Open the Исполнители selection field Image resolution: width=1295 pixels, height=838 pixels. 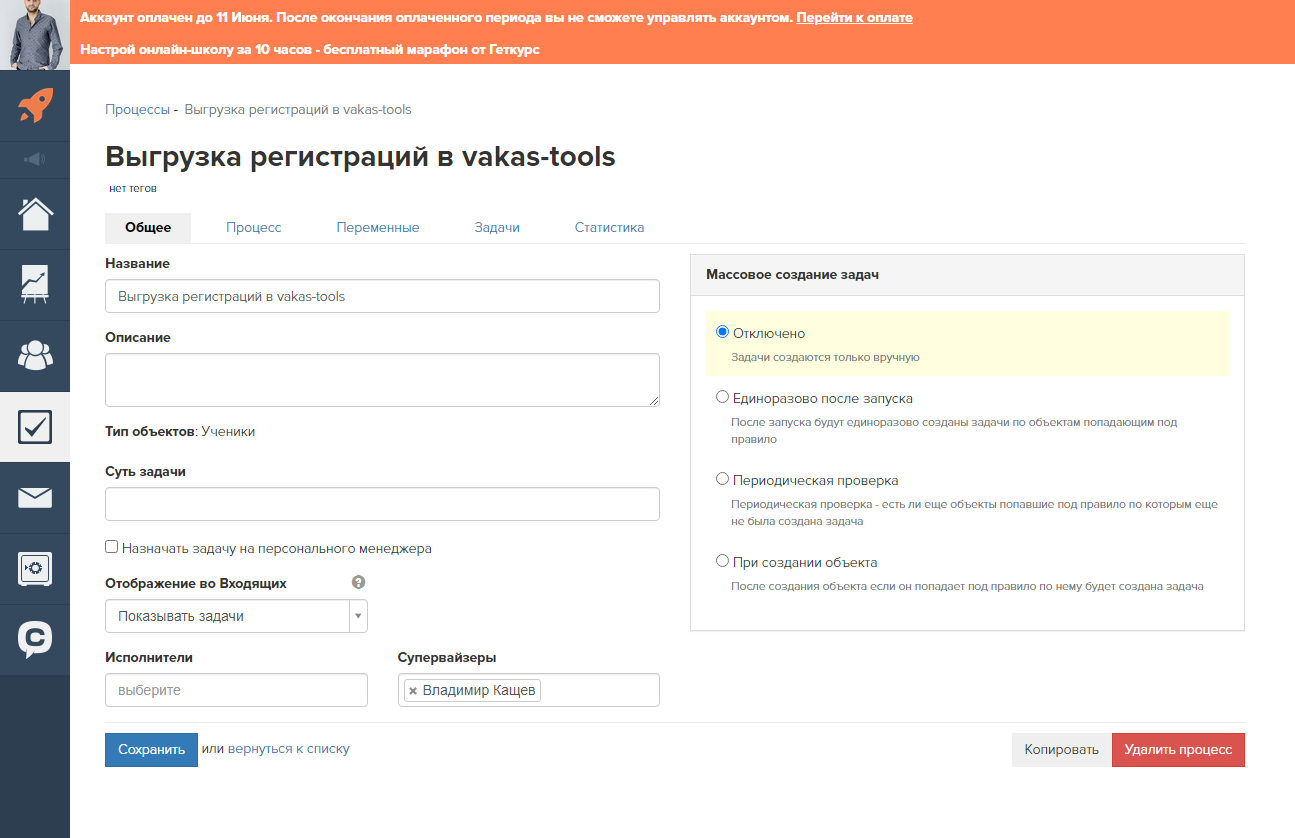tap(236, 689)
